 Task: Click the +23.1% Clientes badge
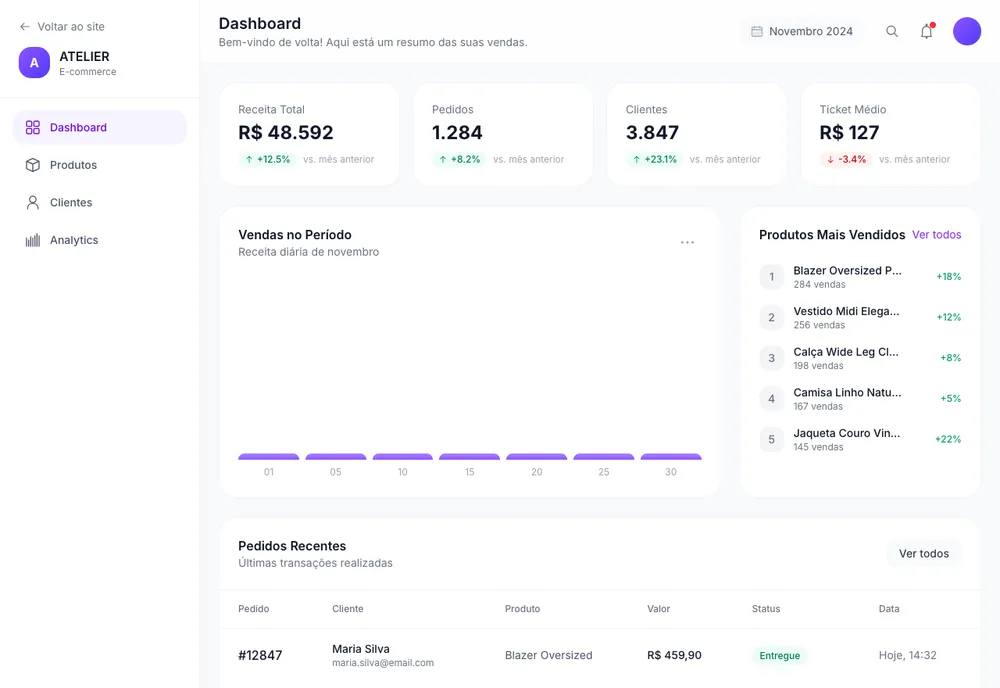coord(654,159)
